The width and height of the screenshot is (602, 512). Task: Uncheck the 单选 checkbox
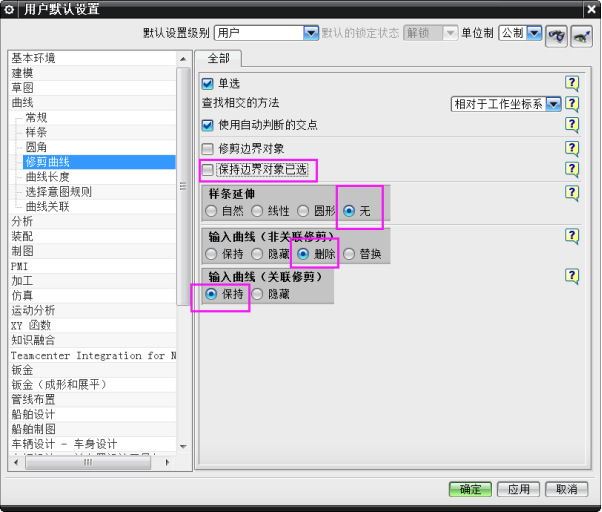pos(207,84)
